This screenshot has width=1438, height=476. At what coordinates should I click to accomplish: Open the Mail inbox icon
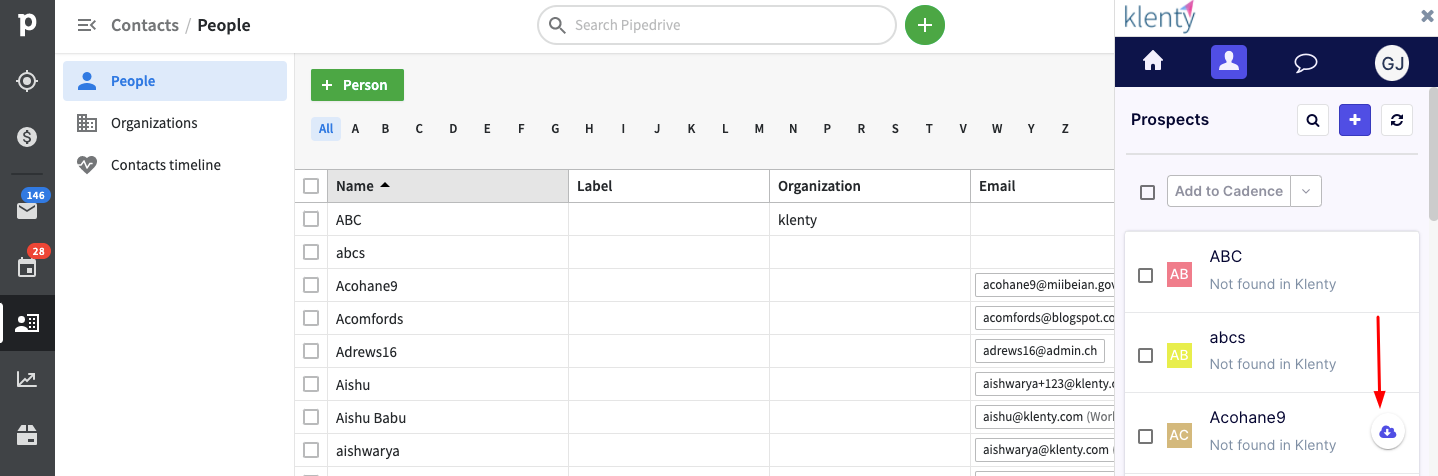[27, 210]
